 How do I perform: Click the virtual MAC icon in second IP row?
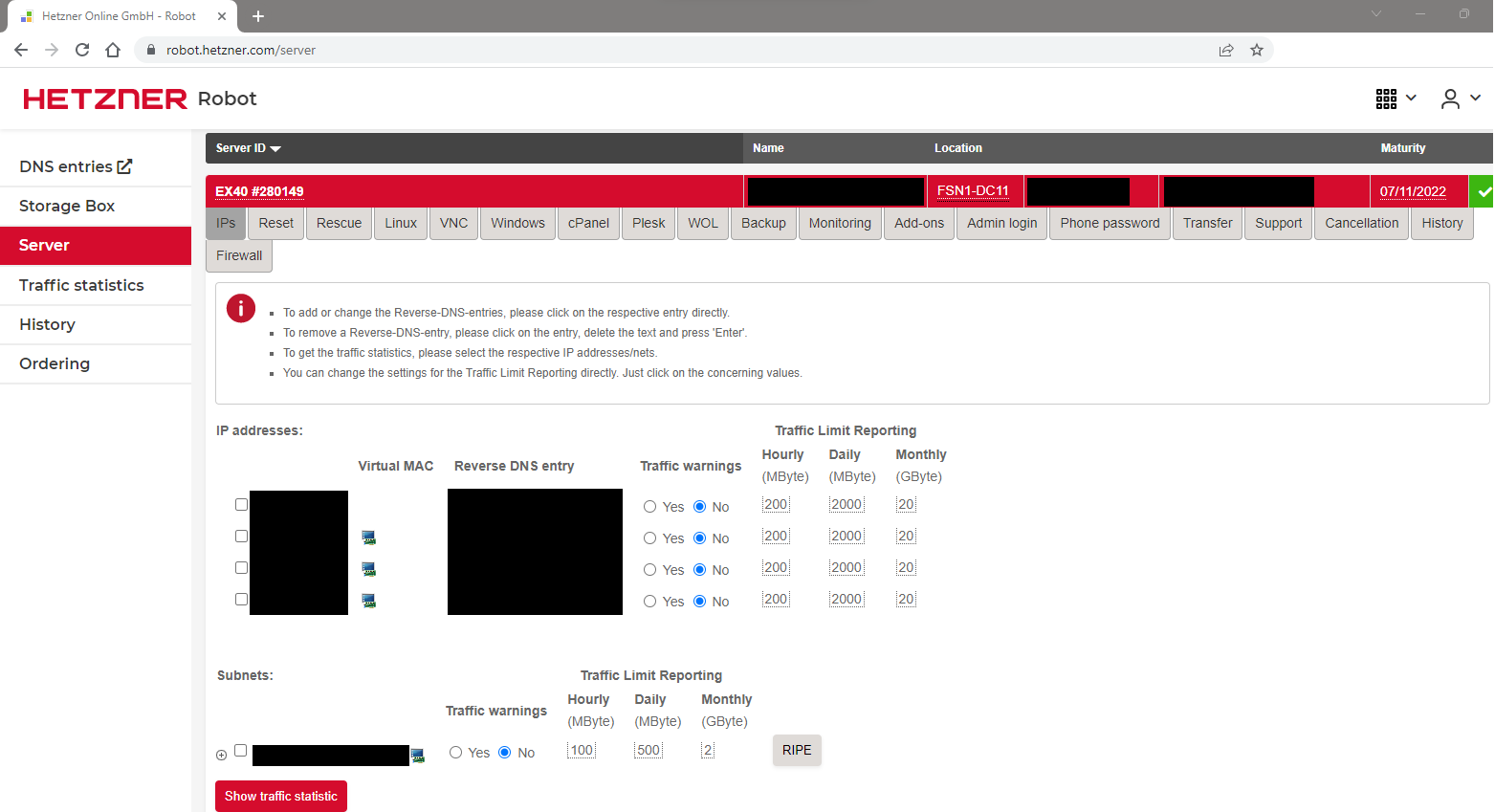pos(368,538)
